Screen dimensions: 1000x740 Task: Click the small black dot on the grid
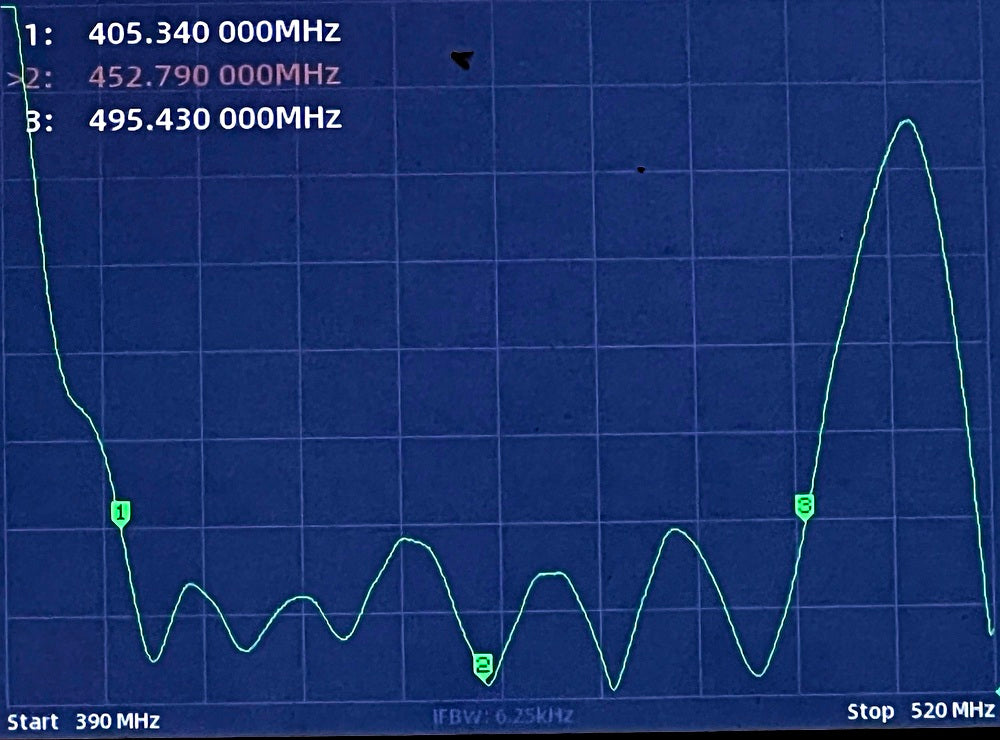640,170
